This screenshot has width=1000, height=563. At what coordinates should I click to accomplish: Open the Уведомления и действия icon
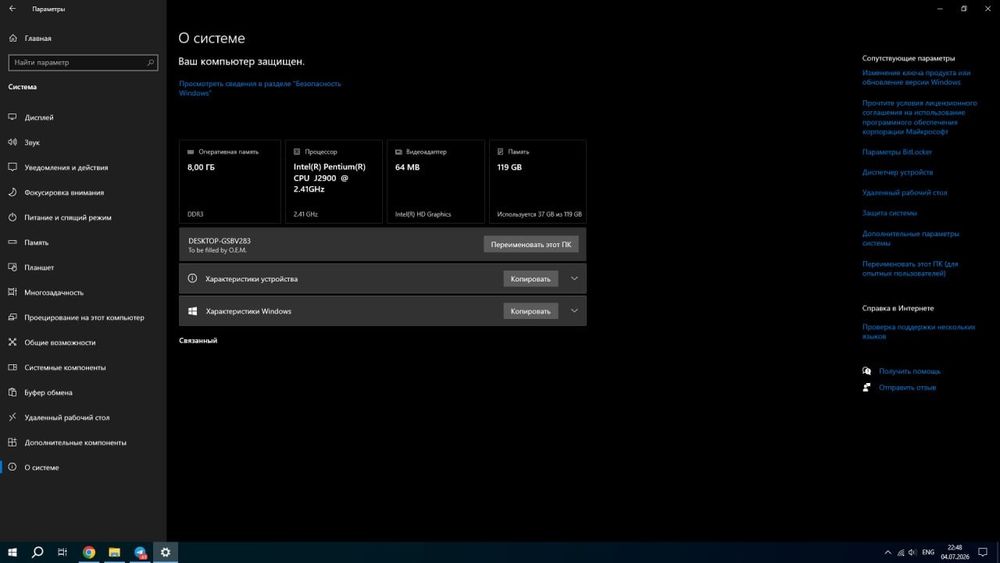coord(12,167)
